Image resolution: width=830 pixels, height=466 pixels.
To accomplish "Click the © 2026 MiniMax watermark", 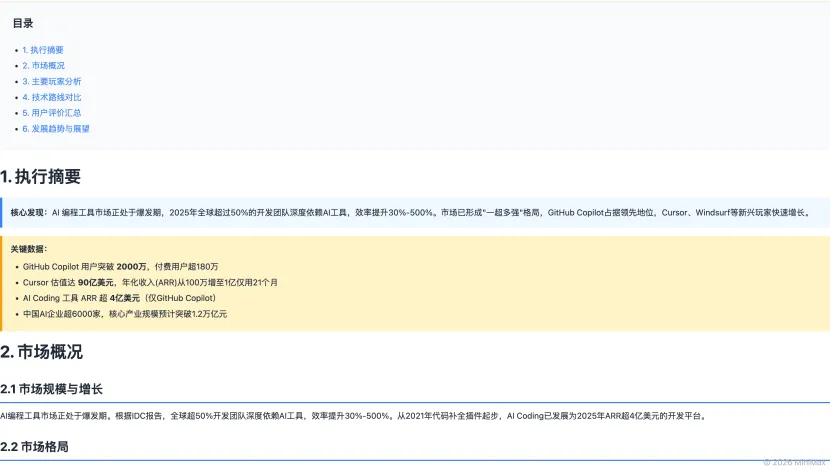I will (x=795, y=461).
